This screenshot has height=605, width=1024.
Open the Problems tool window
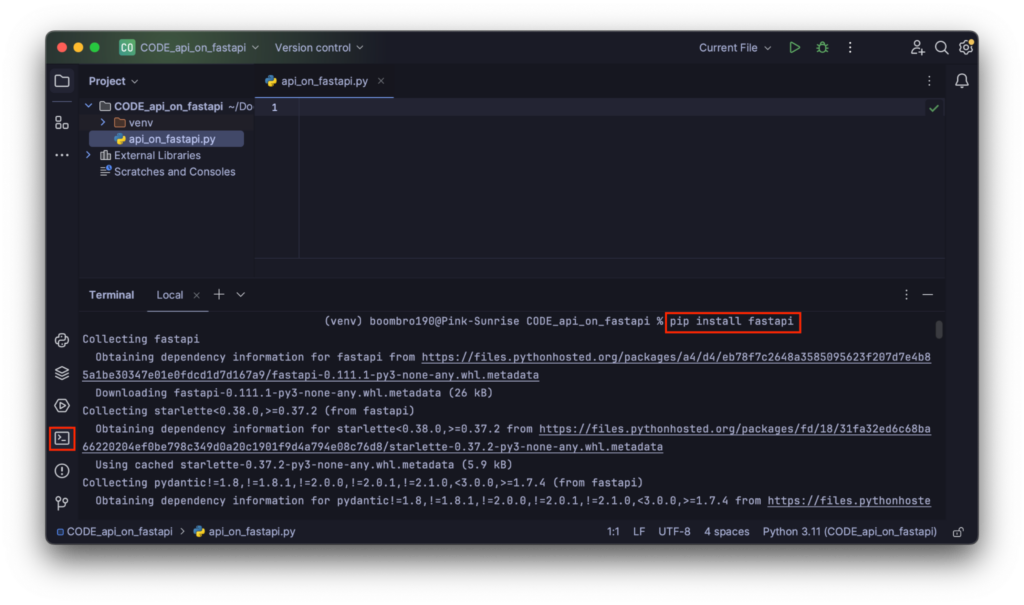tap(61, 471)
